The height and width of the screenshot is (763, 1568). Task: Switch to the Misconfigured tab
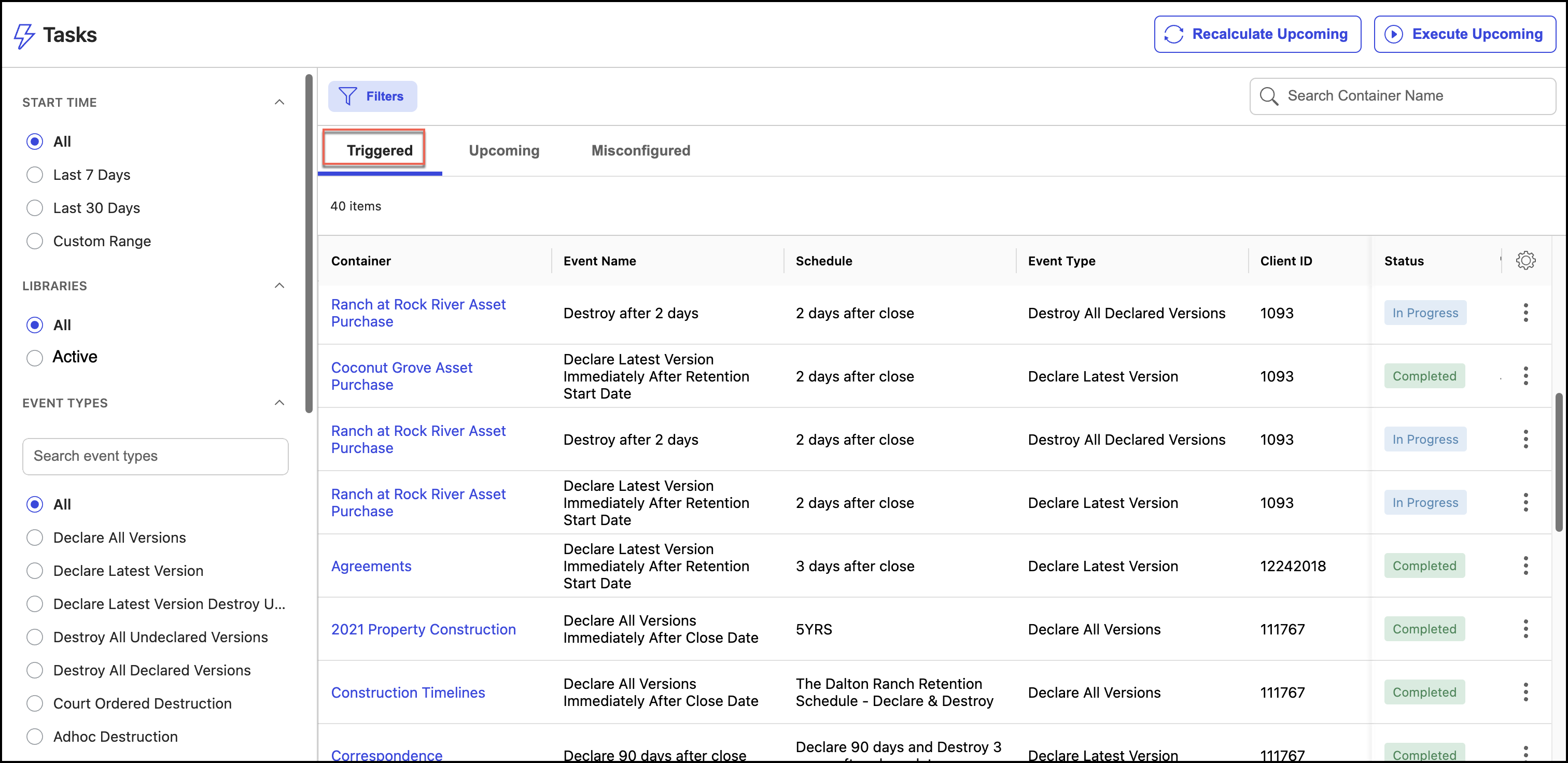[x=640, y=150]
